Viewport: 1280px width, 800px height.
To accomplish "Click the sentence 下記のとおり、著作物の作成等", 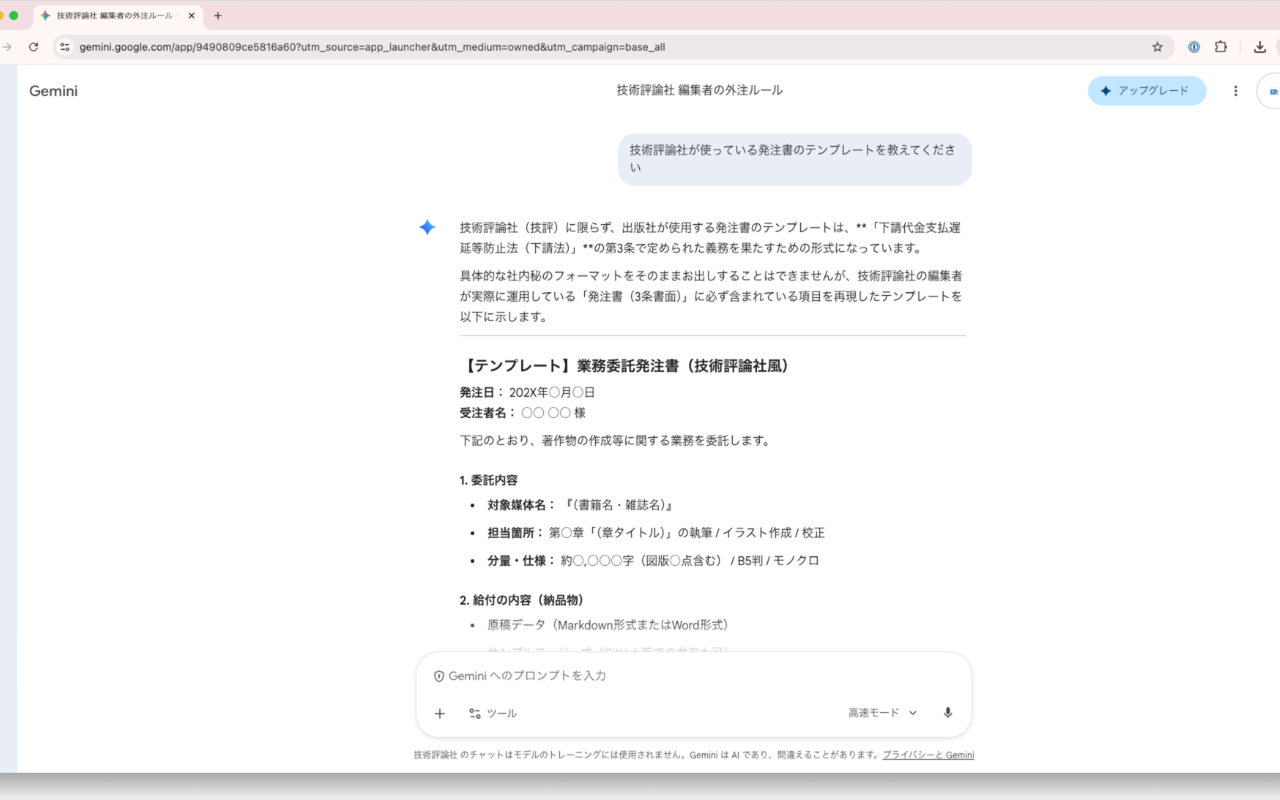I will pyautogui.click(x=615, y=441).
